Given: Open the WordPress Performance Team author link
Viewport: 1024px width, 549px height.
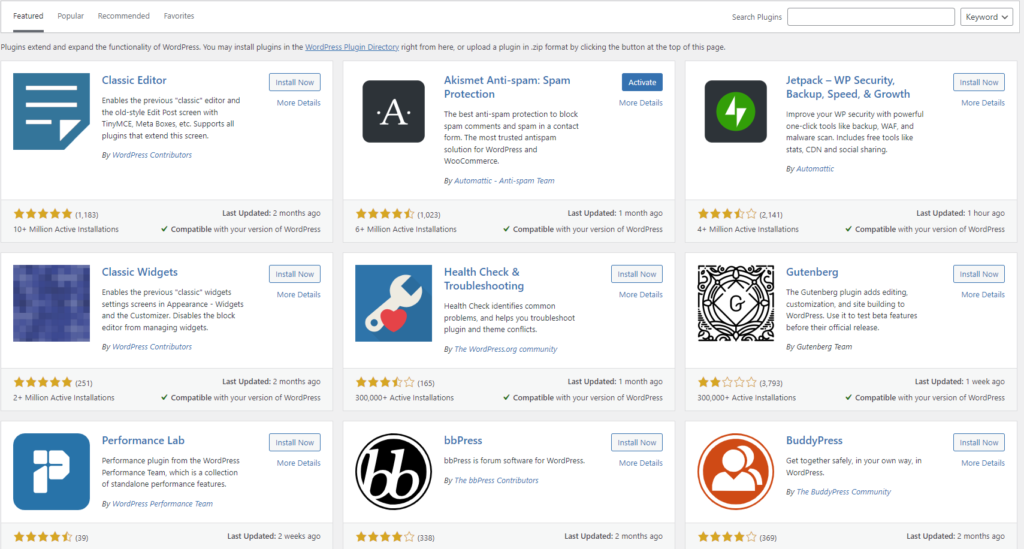Looking at the screenshot, I should click(162, 504).
